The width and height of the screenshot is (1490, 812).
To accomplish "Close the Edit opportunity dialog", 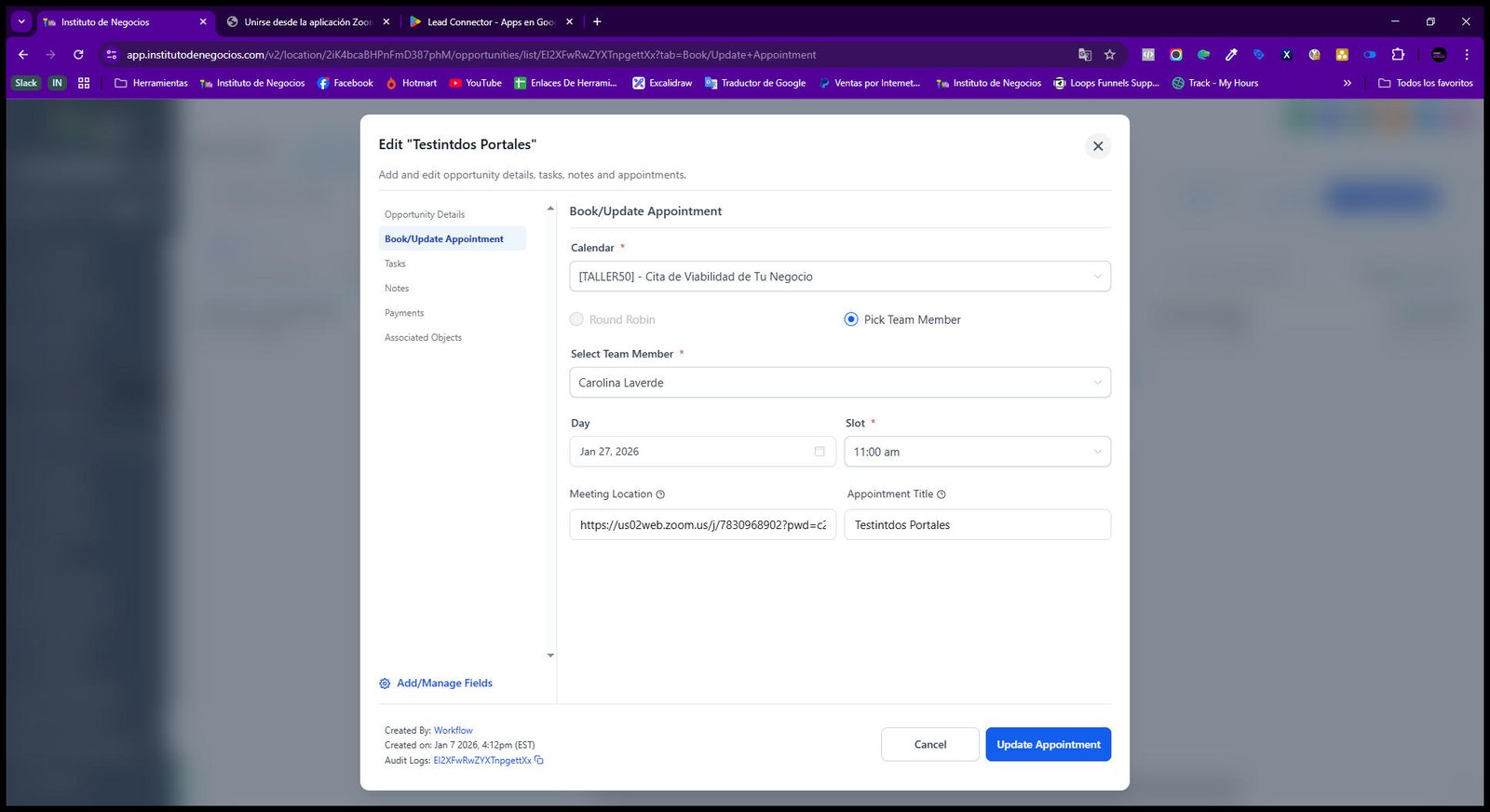I will pos(1098,146).
